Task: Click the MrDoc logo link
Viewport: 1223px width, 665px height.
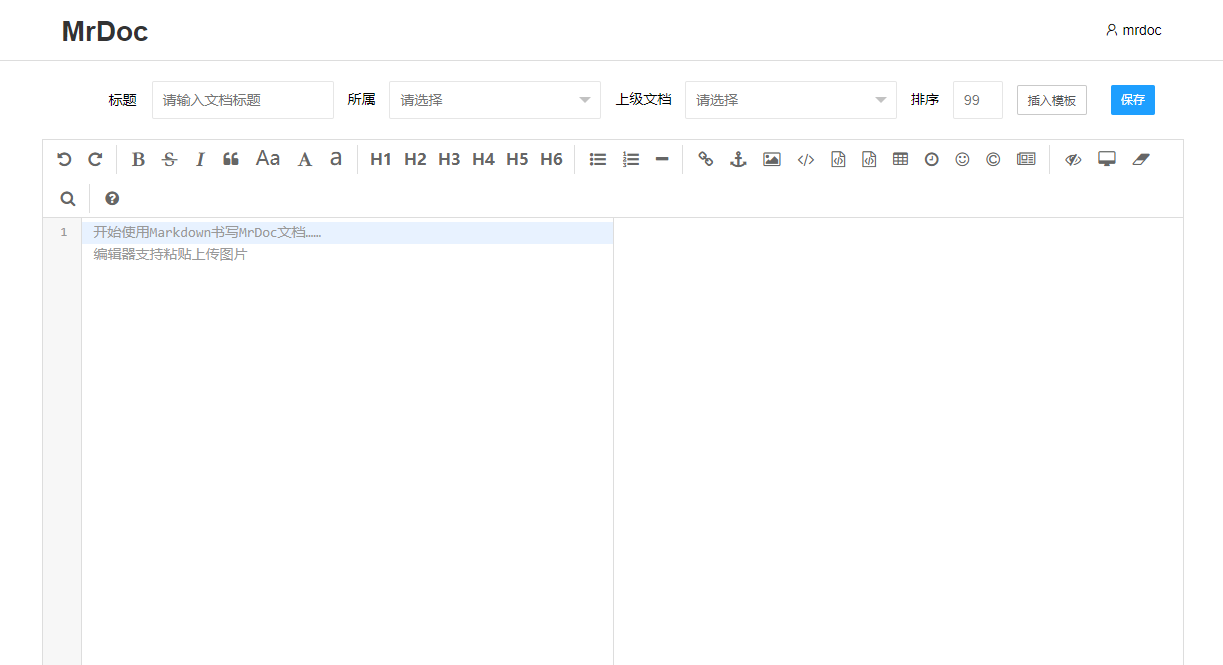Action: tap(105, 31)
